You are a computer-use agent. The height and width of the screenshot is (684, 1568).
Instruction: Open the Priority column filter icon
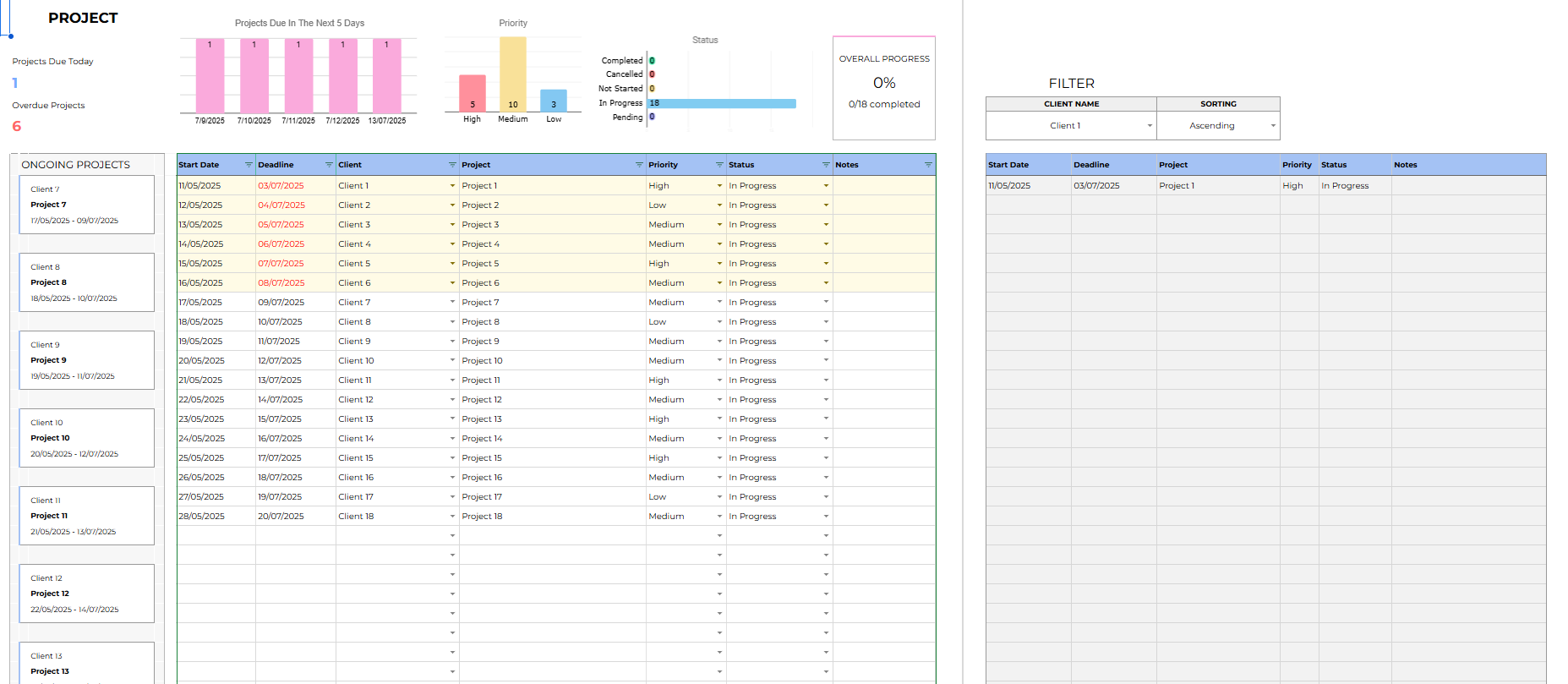719,165
